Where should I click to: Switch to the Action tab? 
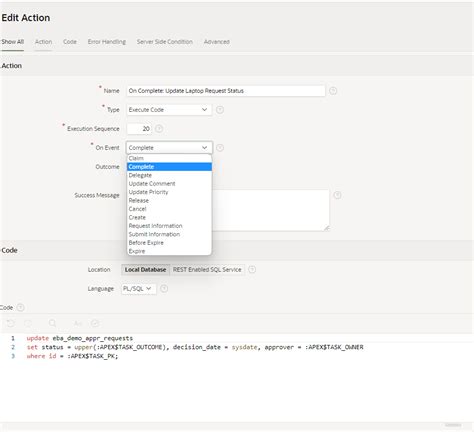[x=43, y=42]
